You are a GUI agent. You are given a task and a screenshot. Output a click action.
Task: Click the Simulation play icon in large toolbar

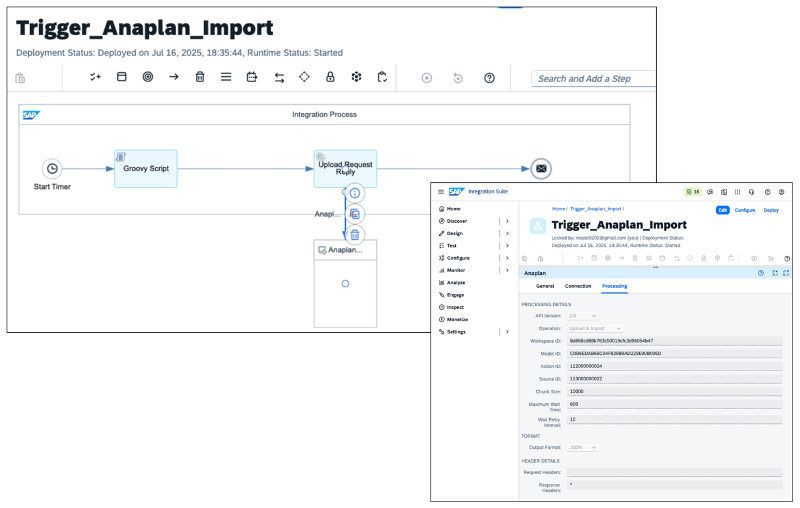[x=427, y=78]
